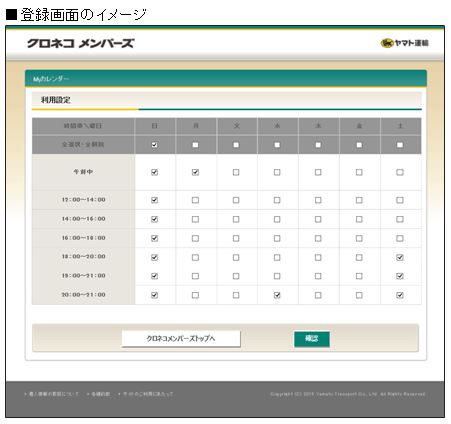Uncheck 20:00~21:00 checkbox for 土

400,295
